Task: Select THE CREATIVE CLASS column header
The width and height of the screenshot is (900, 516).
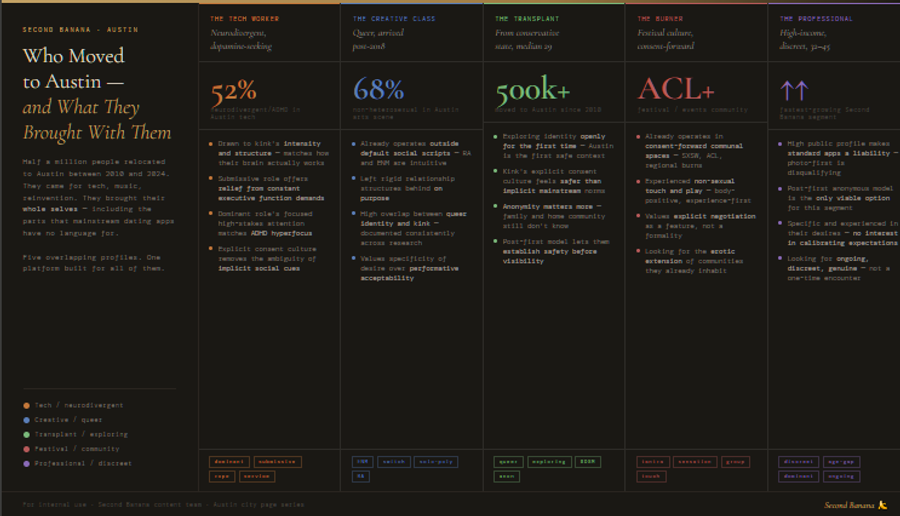Action: (394, 19)
